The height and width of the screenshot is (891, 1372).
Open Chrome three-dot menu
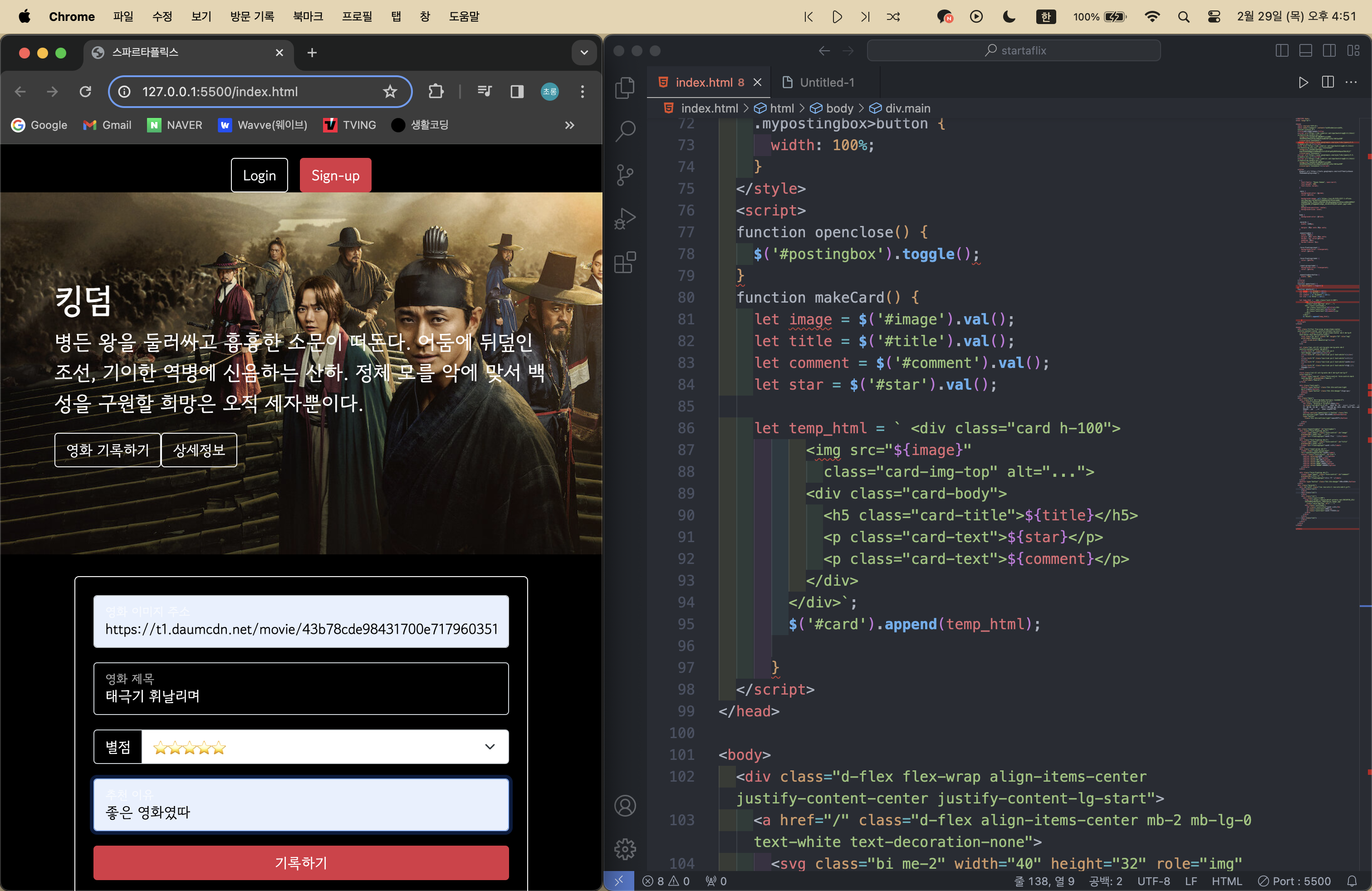click(x=582, y=92)
